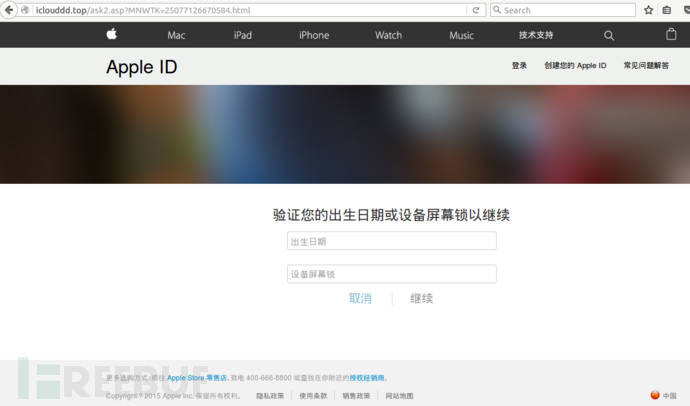Click the China region flag icon
Screen dimensions: 690x406
pos(655,395)
